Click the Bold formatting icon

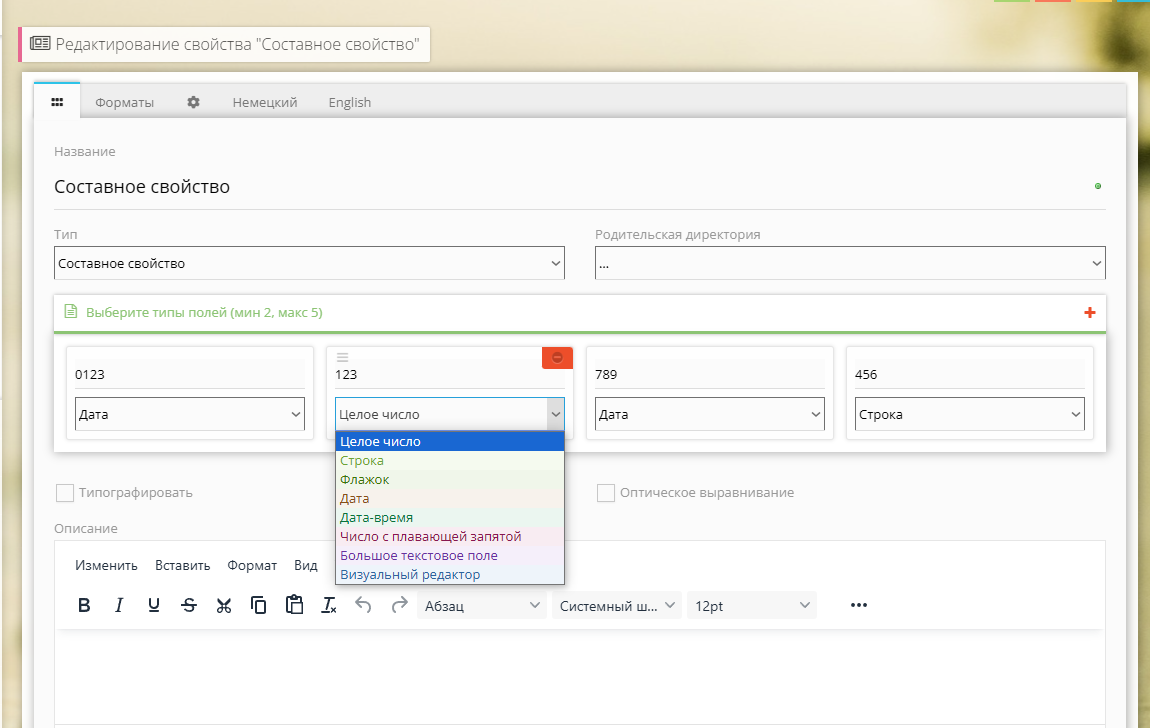coord(84,605)
